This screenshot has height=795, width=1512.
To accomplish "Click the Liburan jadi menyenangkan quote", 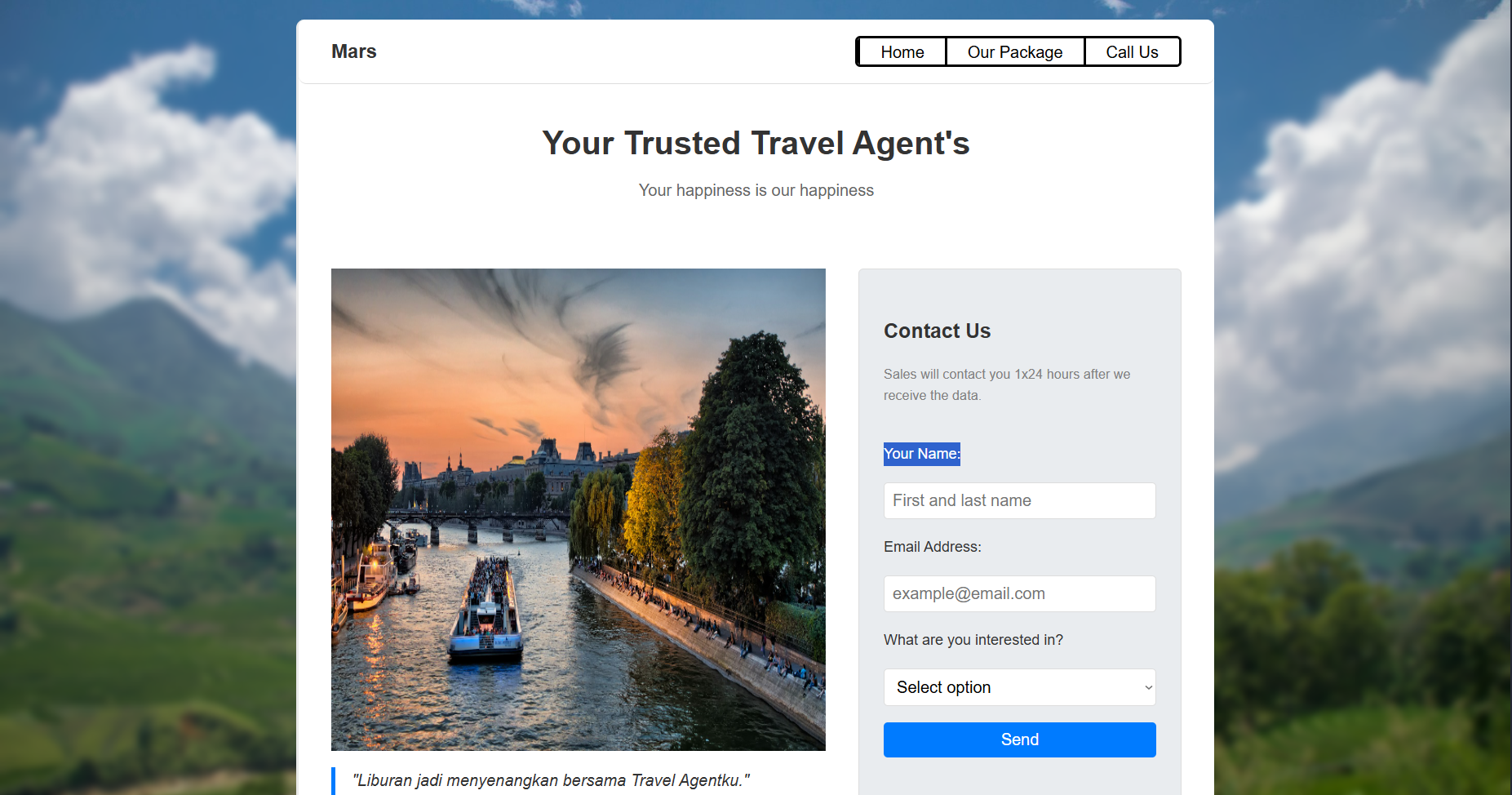I will click(x=551, y=780).
